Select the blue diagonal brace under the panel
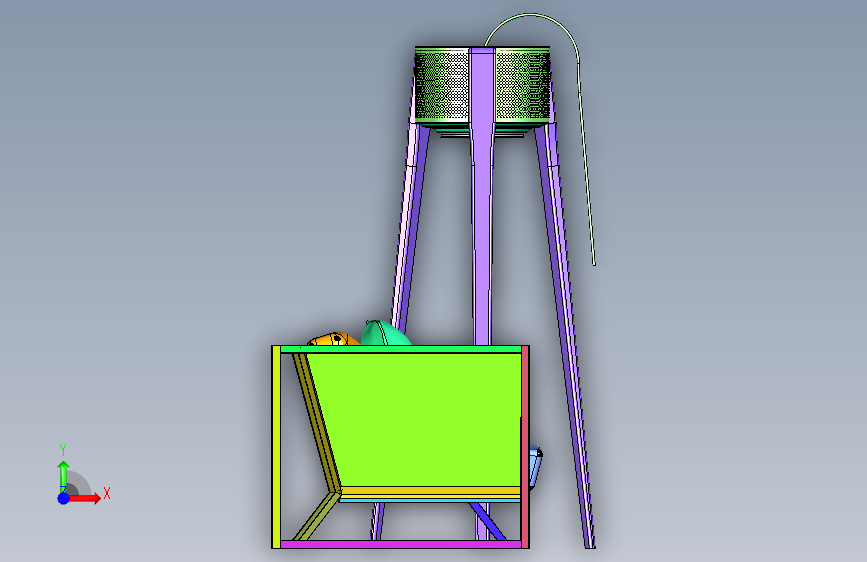This screenshot has height=562, width=867. coord(487,522)
